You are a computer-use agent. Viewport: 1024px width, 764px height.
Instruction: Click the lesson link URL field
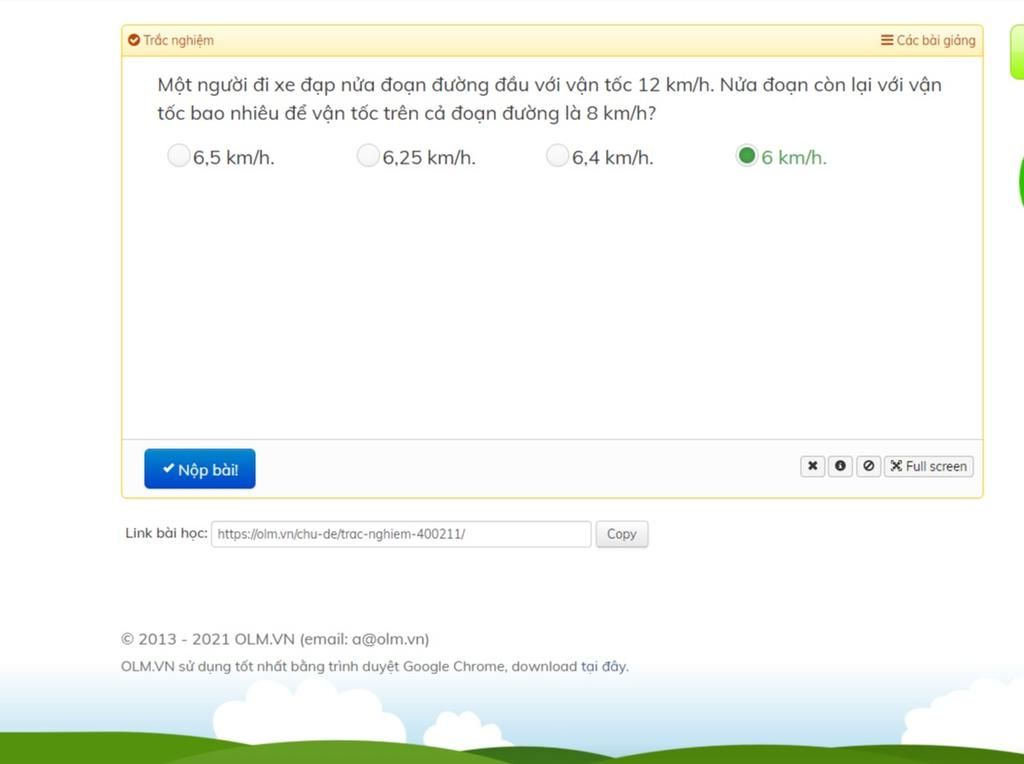(401, 534)
